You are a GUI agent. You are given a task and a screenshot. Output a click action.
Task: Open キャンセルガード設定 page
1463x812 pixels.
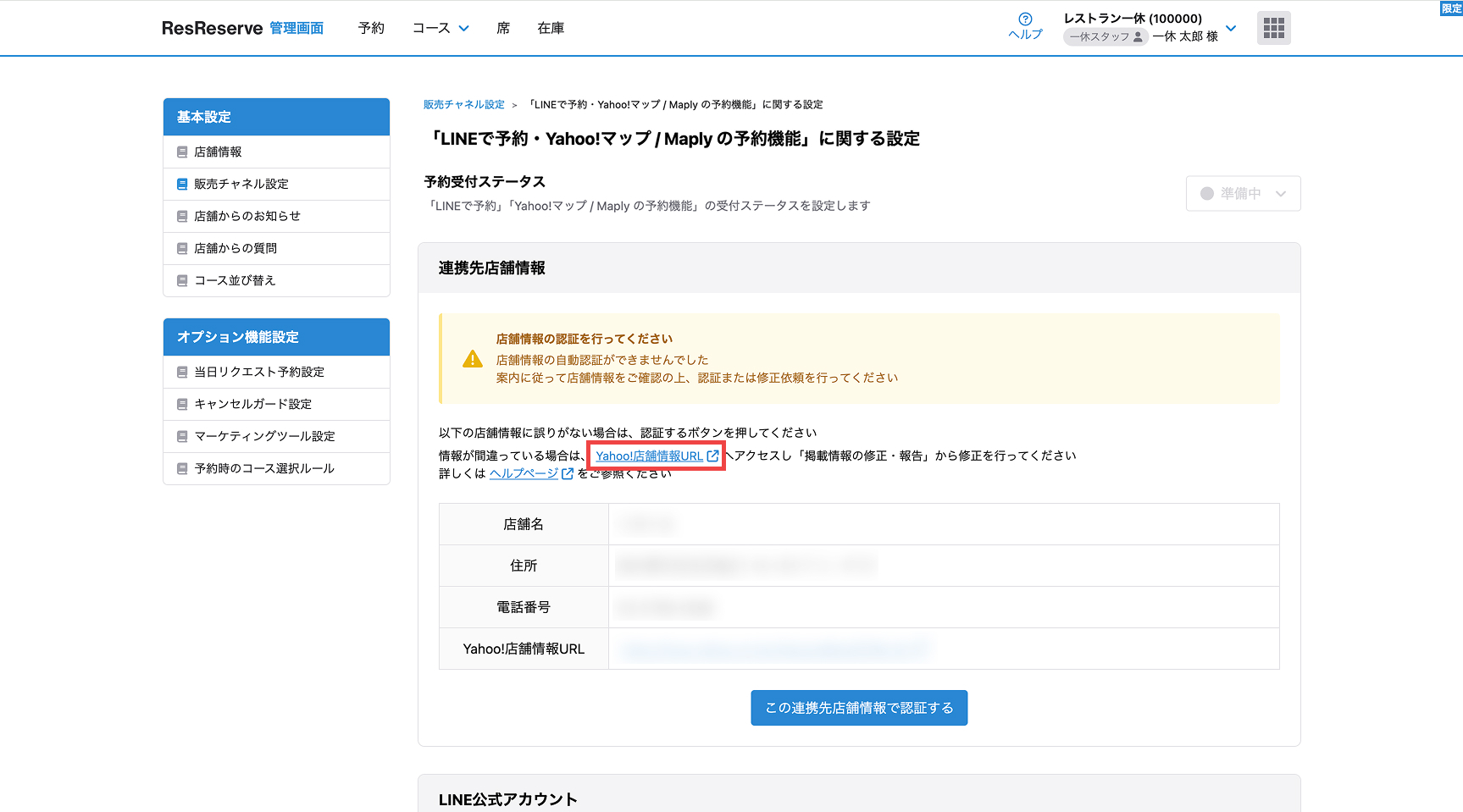tap(276, 404)
